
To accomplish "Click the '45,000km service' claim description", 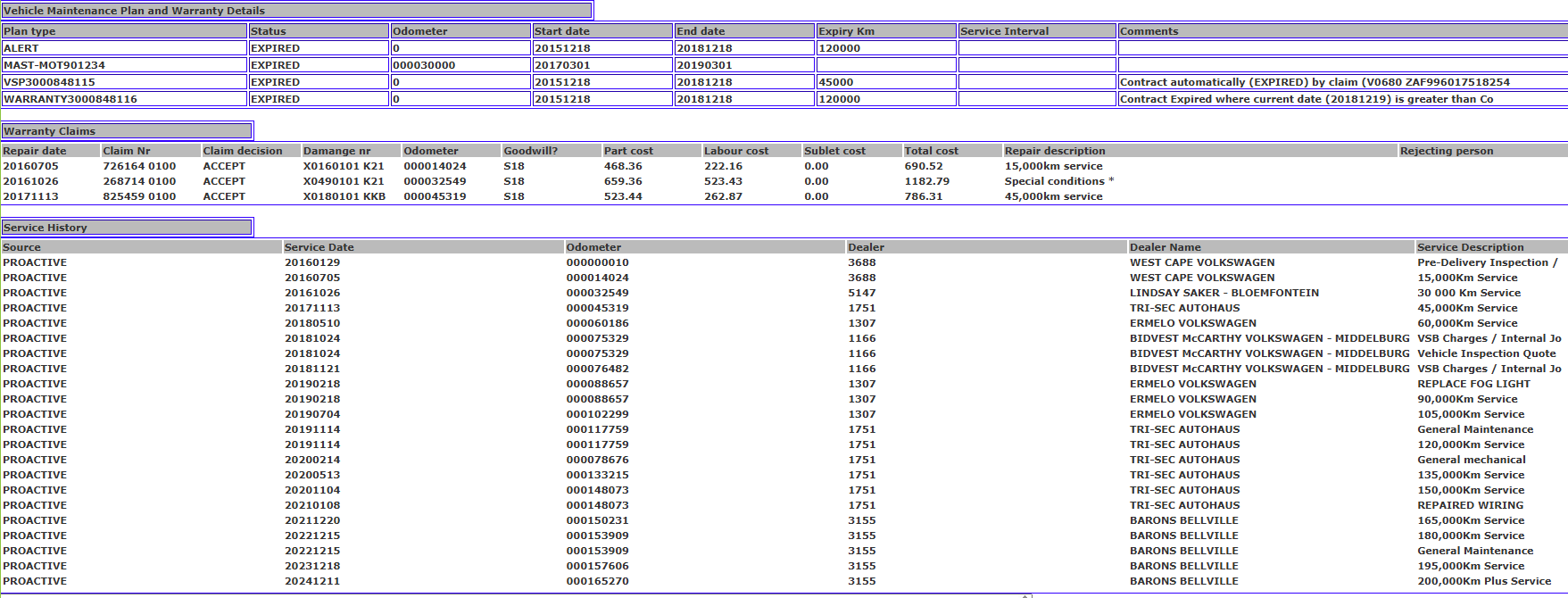I will (1054, 196).
